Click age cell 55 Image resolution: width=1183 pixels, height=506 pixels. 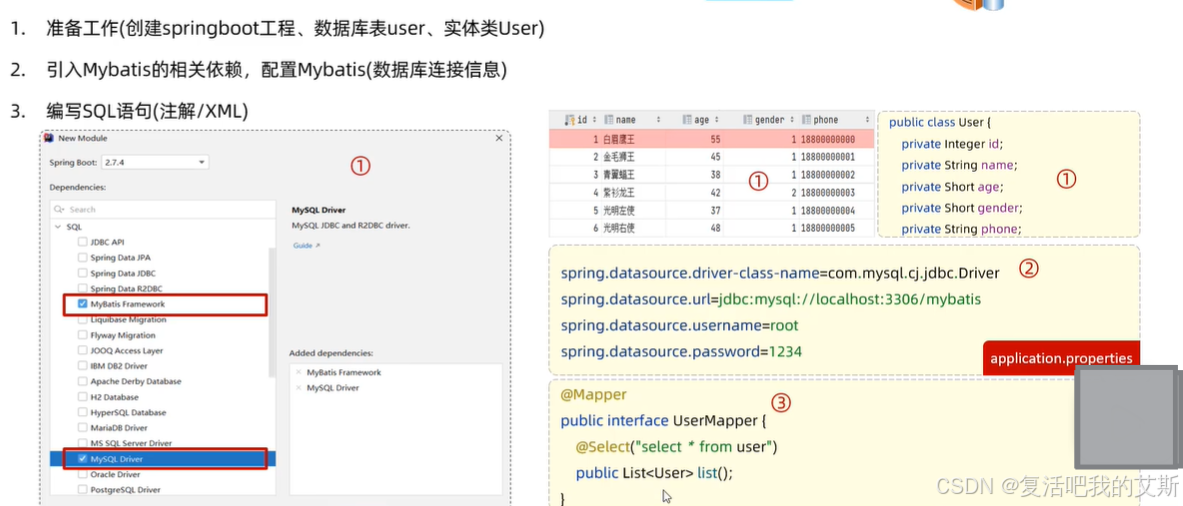(716, 140)
